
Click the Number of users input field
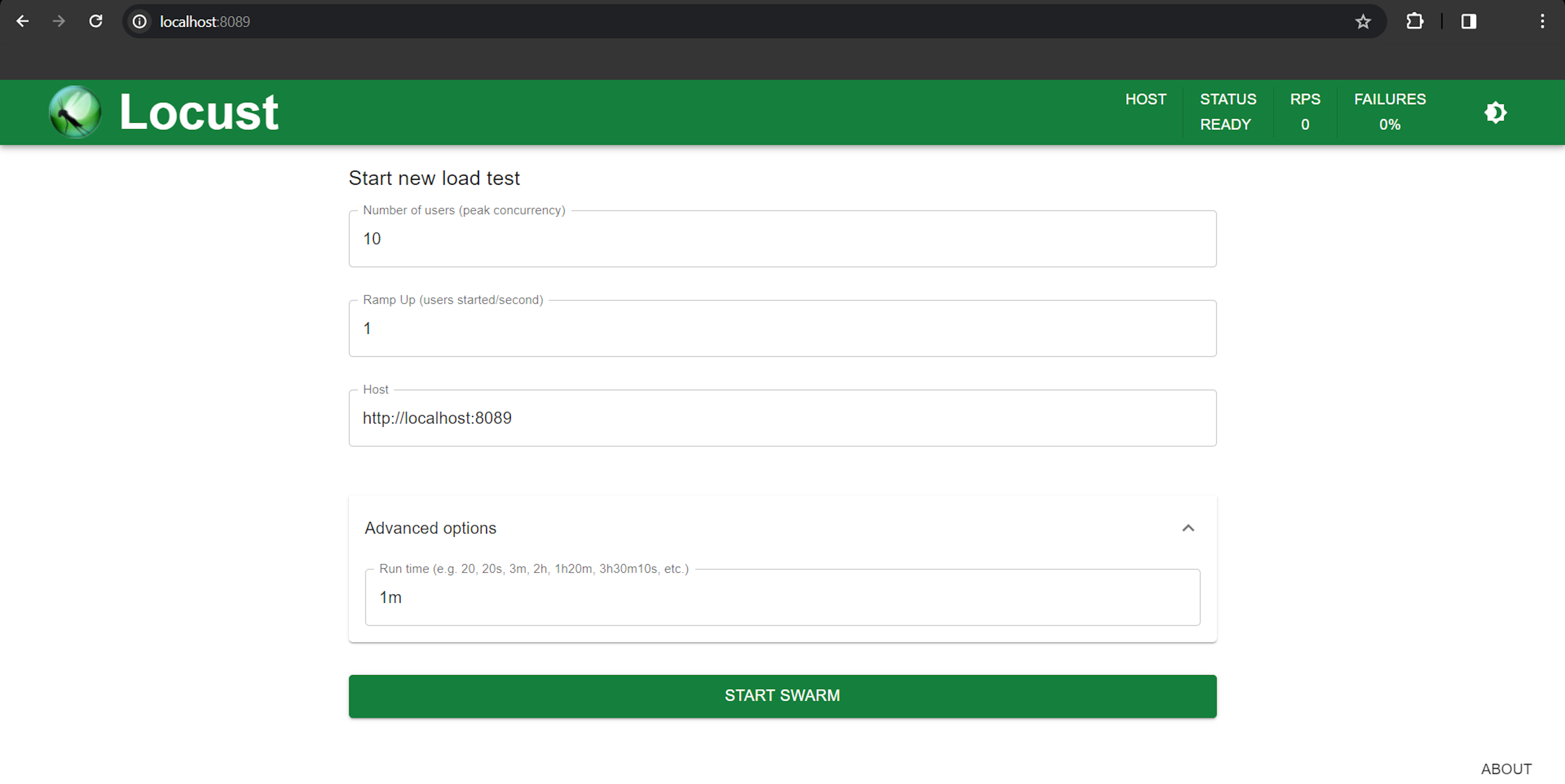[x=782, y=239]
